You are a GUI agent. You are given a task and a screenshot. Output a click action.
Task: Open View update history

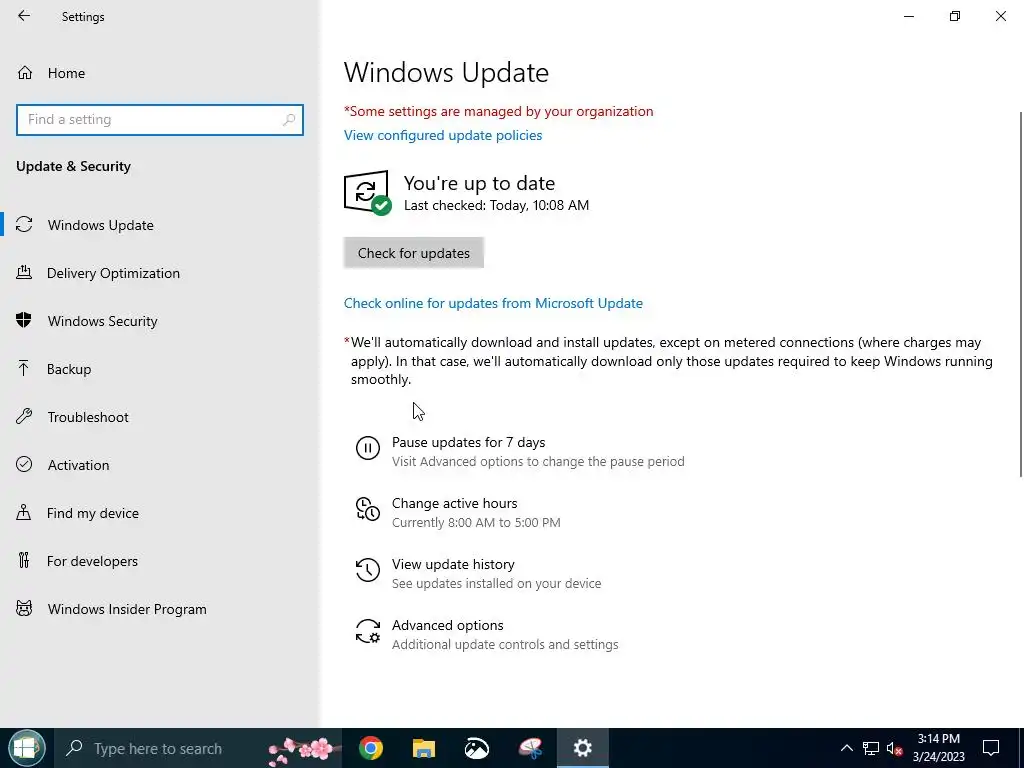click(x=478, y=573)
